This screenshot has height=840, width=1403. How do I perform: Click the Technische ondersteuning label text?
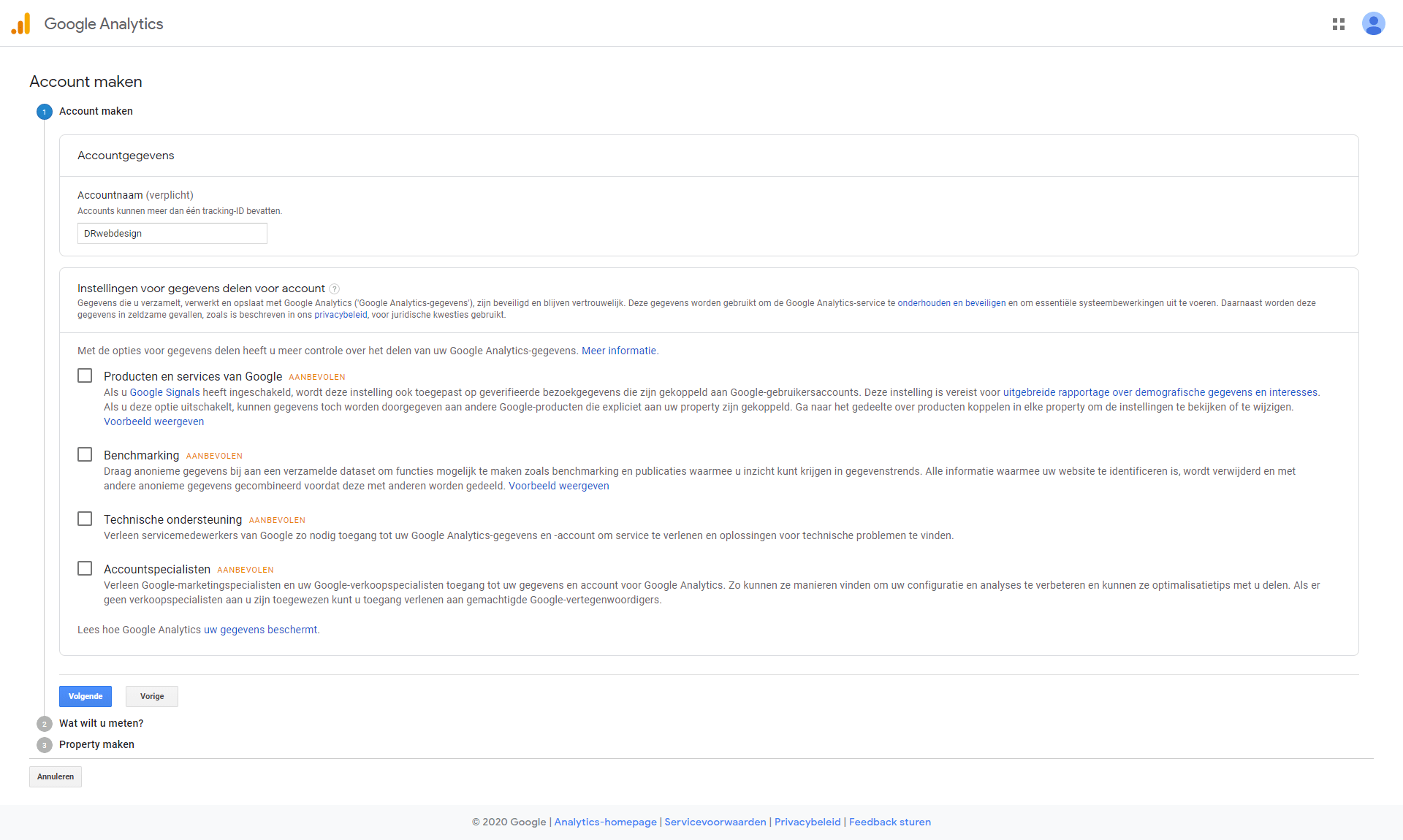coord(172,519)
